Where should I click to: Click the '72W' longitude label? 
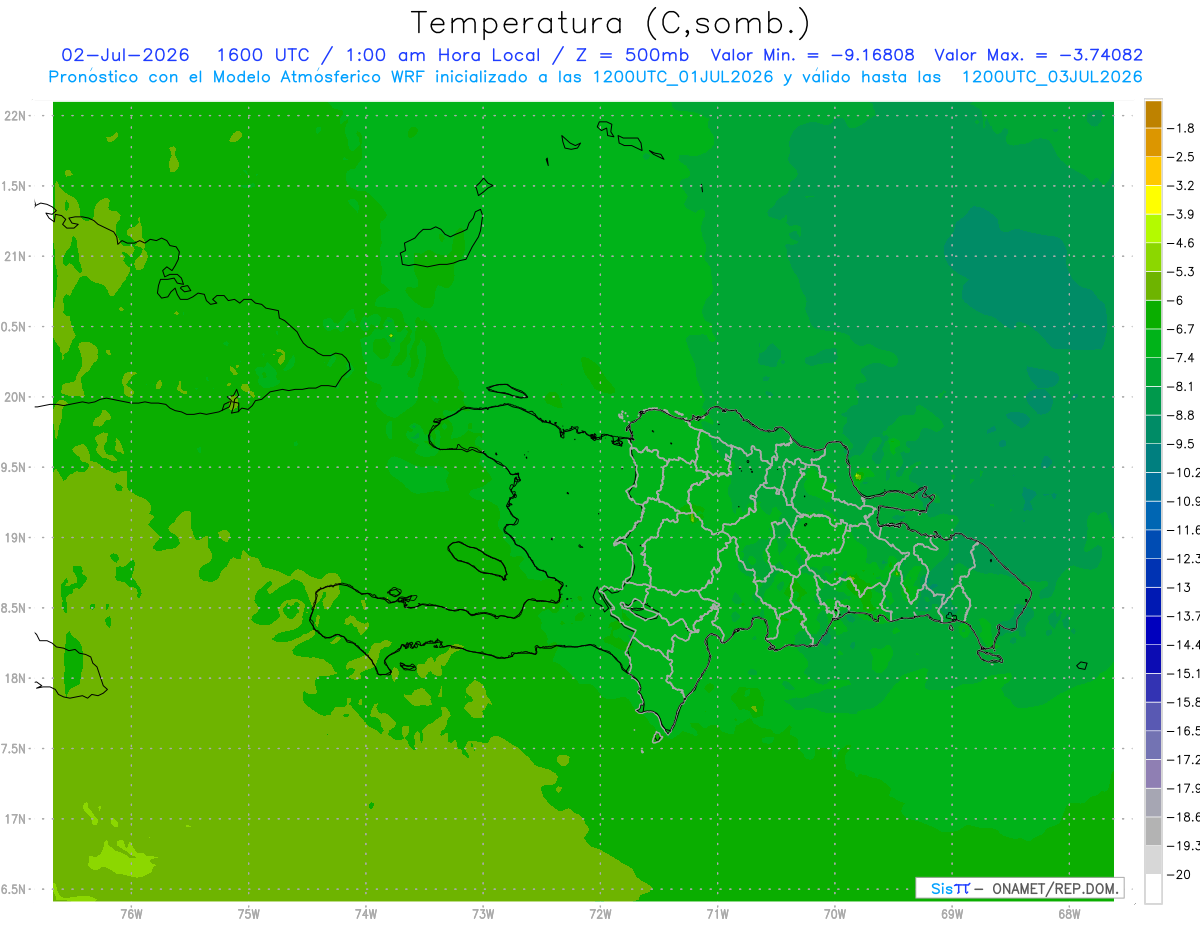(x=600, y=914)
